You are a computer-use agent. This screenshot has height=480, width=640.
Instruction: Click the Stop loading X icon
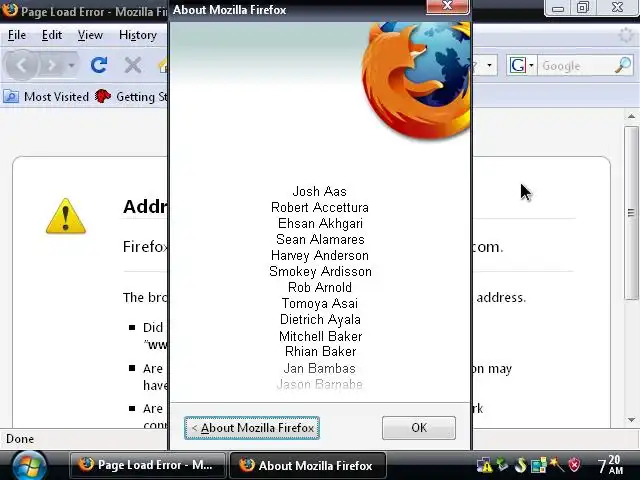pos(133,65)
